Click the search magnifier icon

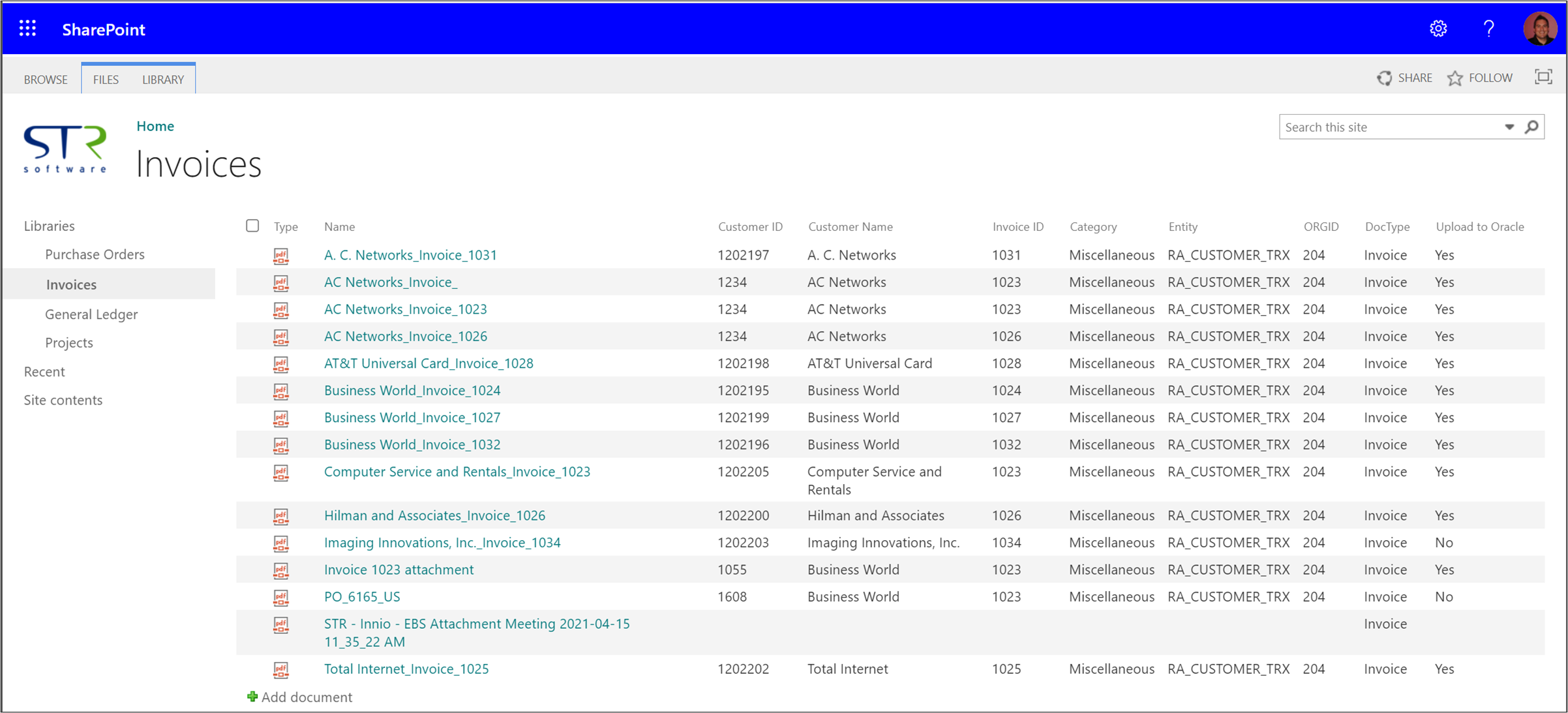[x=1531, y=127]
